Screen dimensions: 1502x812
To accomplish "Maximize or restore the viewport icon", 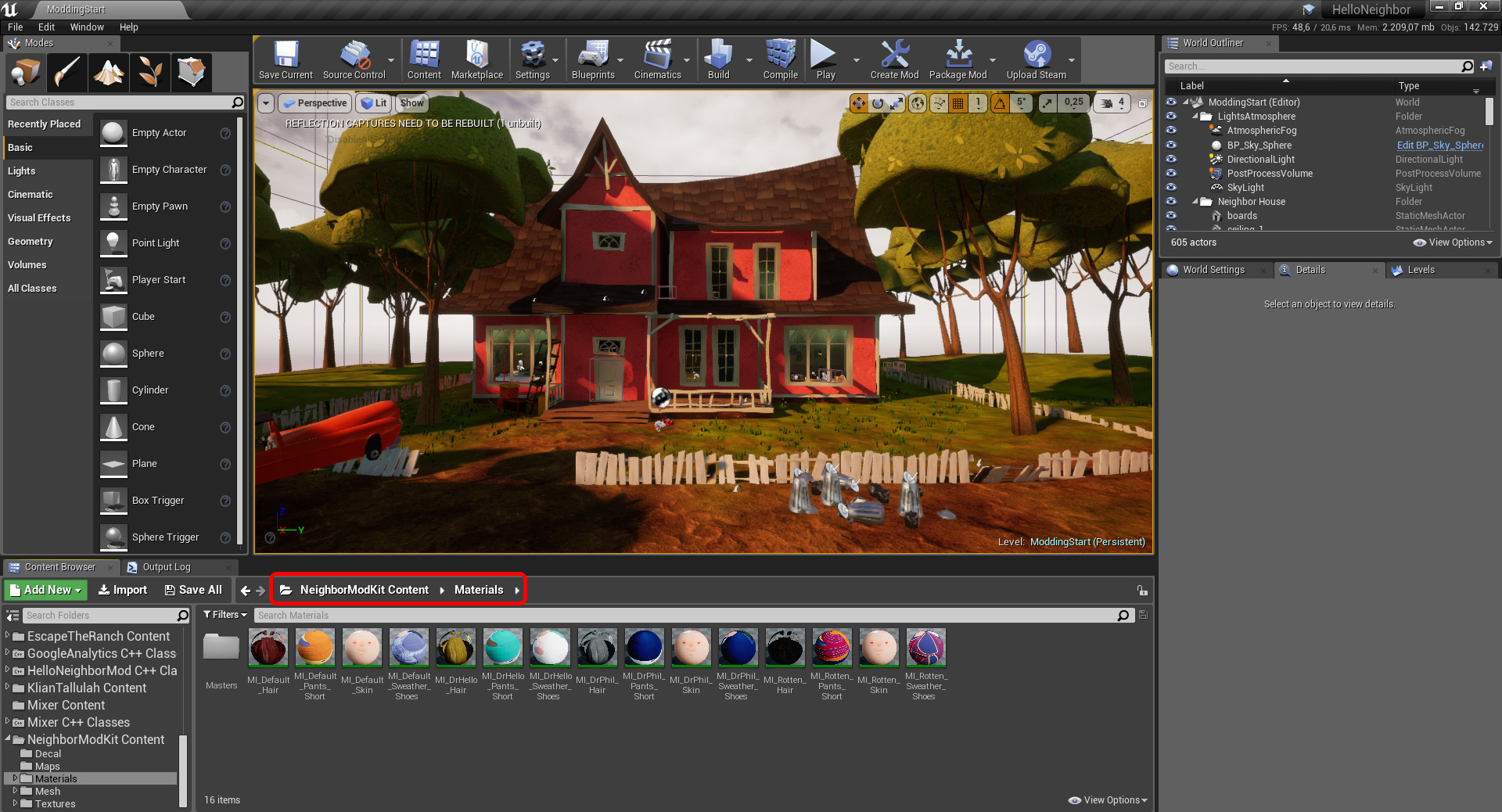I will tap(1142, 103).
